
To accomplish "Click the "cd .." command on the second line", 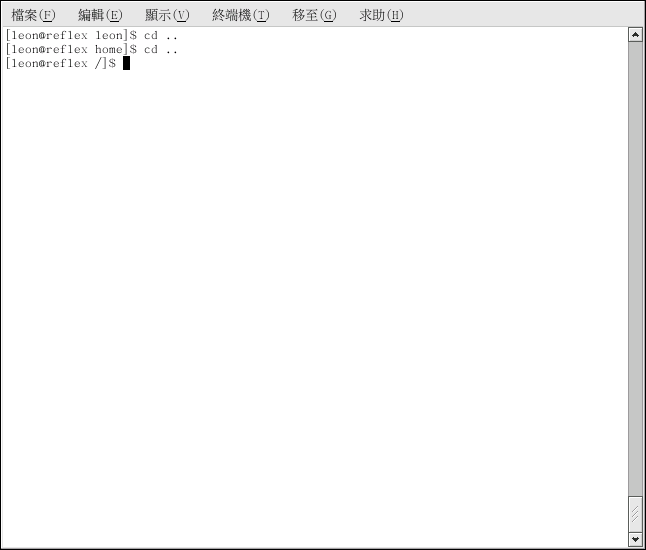I will (x=160, y=49).
